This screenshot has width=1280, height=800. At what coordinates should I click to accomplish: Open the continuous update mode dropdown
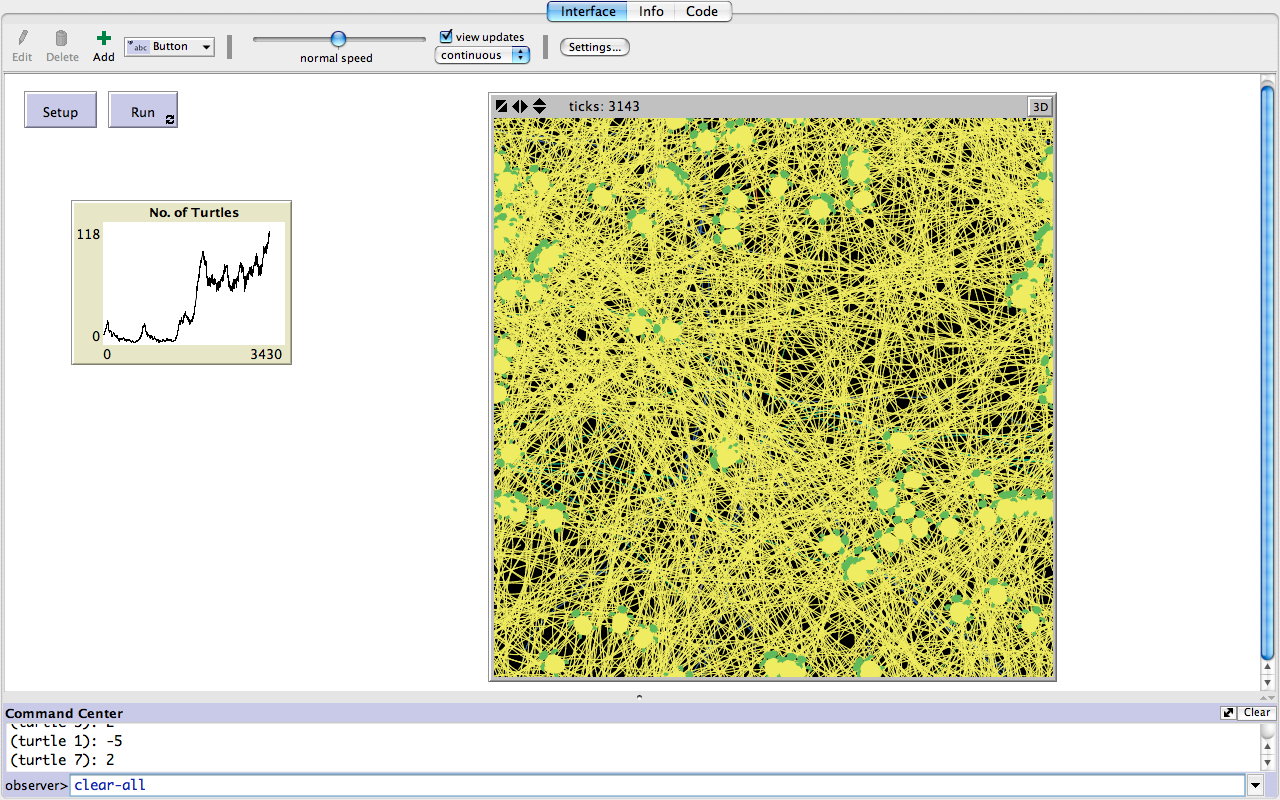pos(482,56)
